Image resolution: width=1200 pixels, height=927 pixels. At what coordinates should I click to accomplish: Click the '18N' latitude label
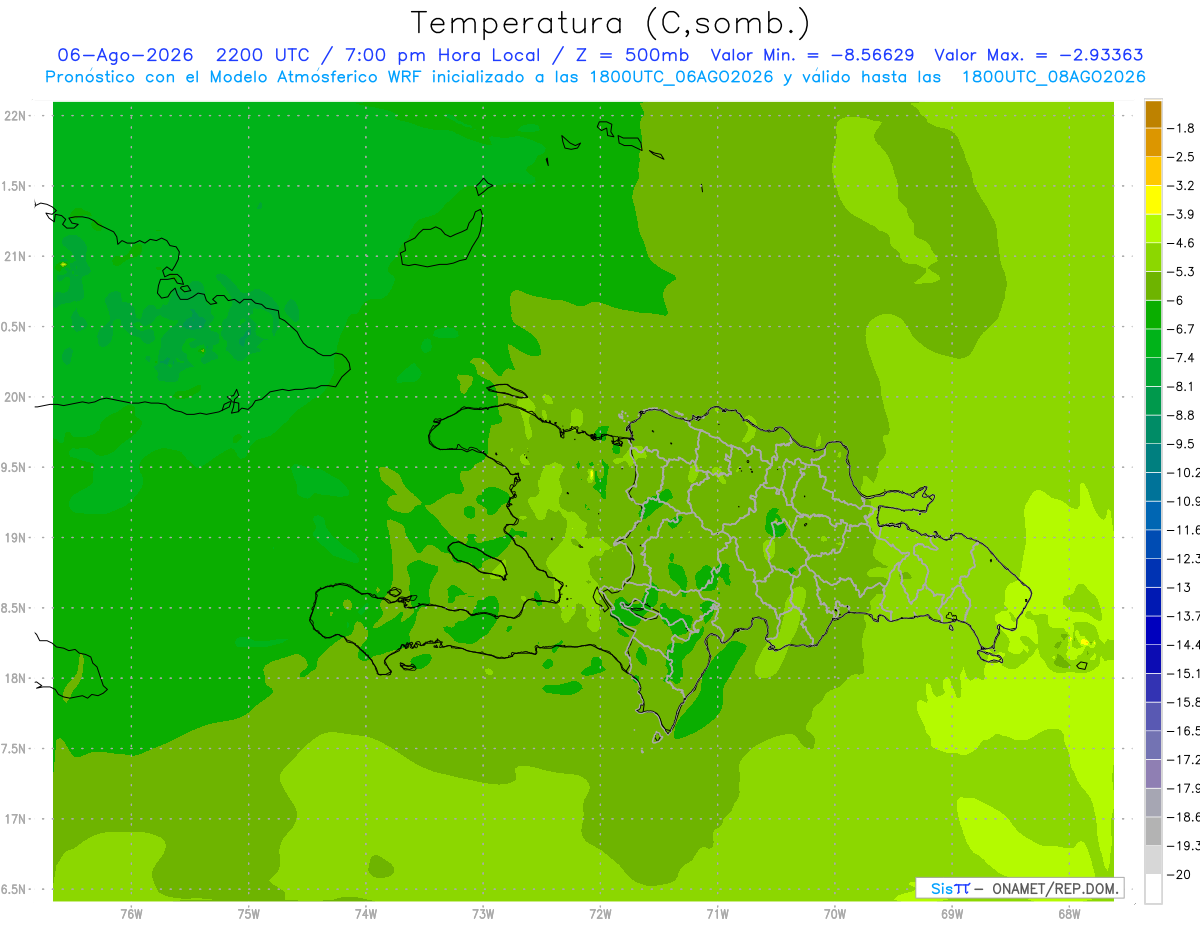pos(14,679)
